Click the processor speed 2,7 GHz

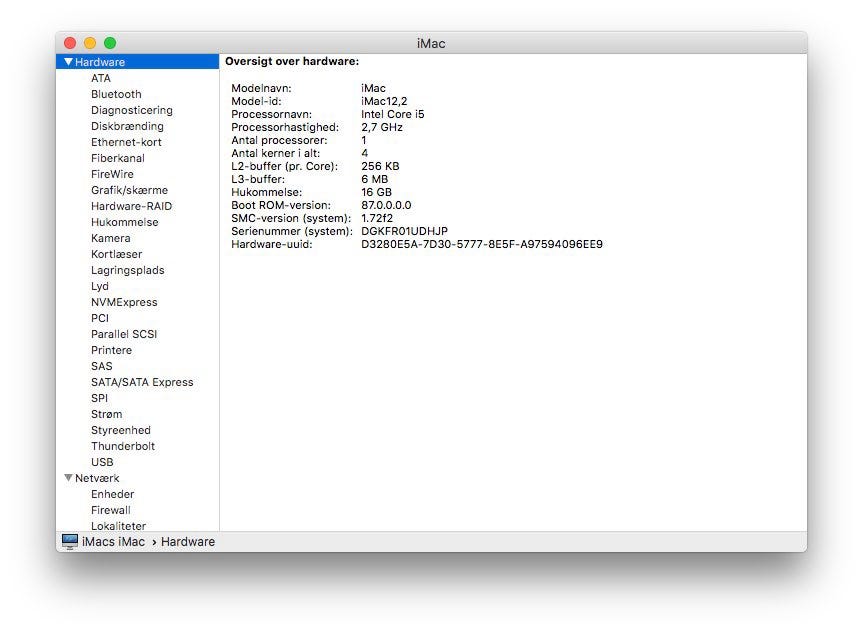(382, 127)
